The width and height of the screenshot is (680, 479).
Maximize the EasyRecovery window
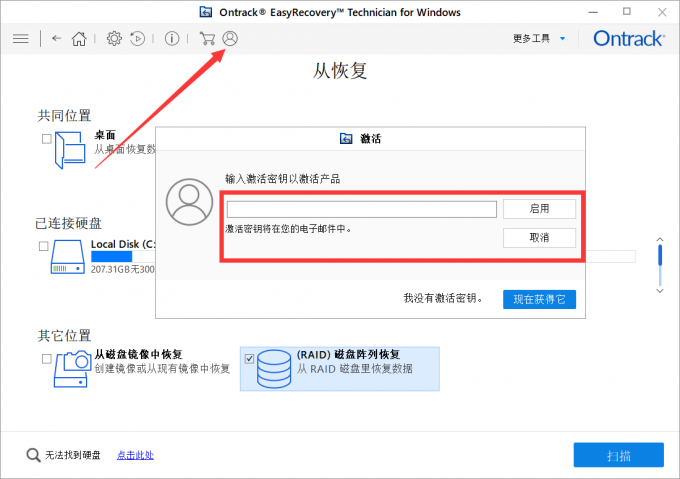coord(627,12)
